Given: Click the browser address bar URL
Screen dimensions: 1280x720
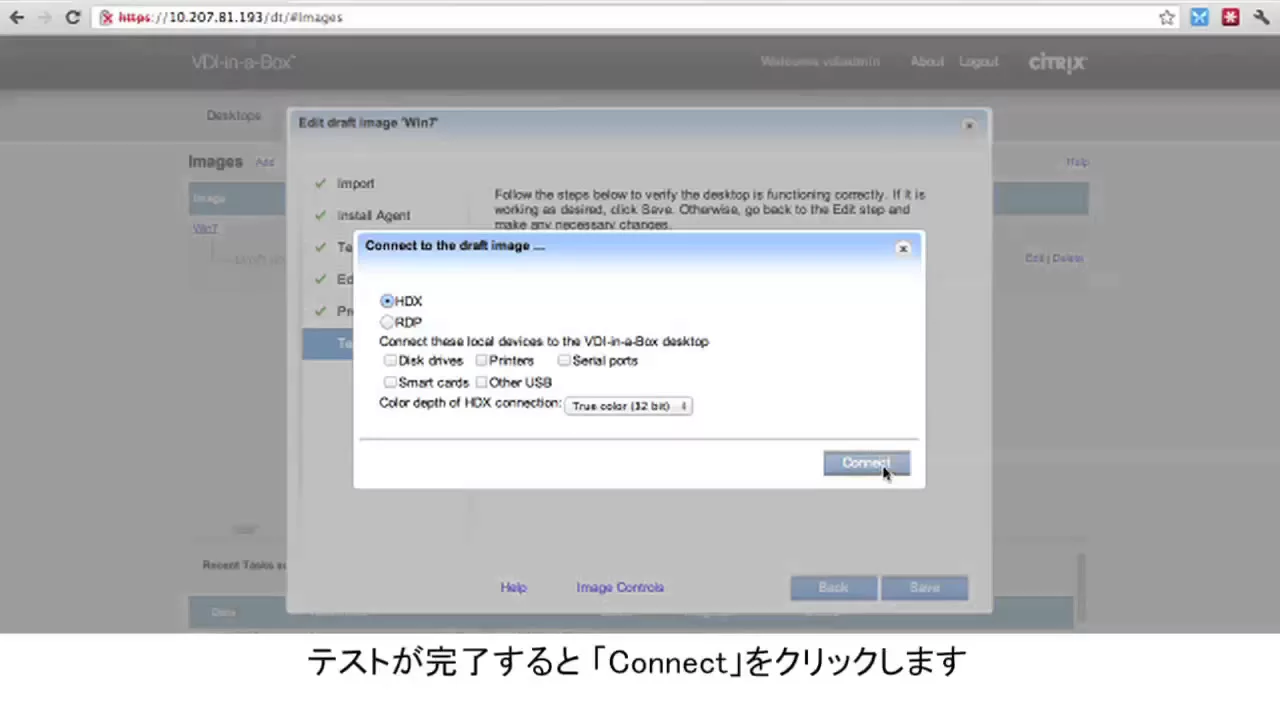Looking at the screenshot, I should (230, 17).
